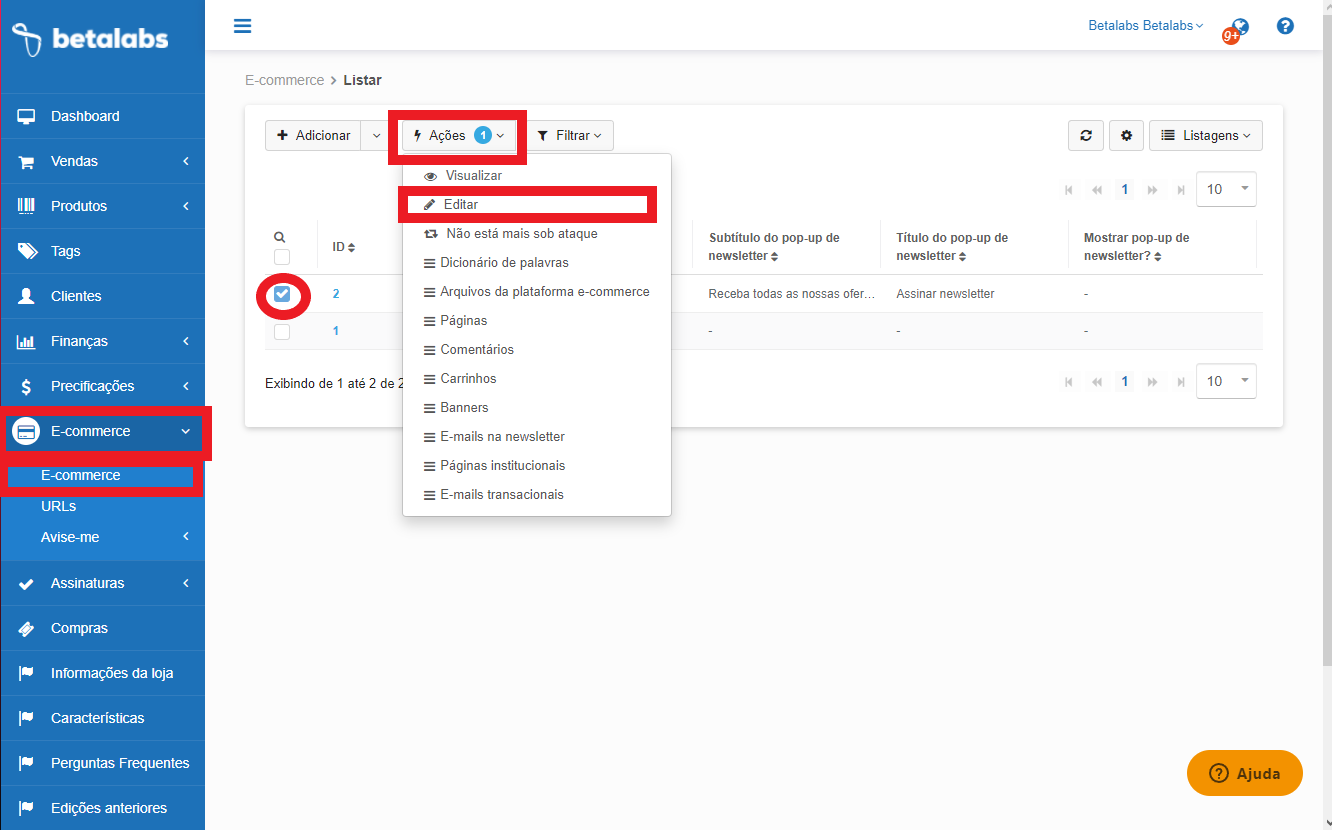The height and width of the screenshot is (830, 1332).
Task: Click the hamburger menu icon
Action: [x=242, y=26]
